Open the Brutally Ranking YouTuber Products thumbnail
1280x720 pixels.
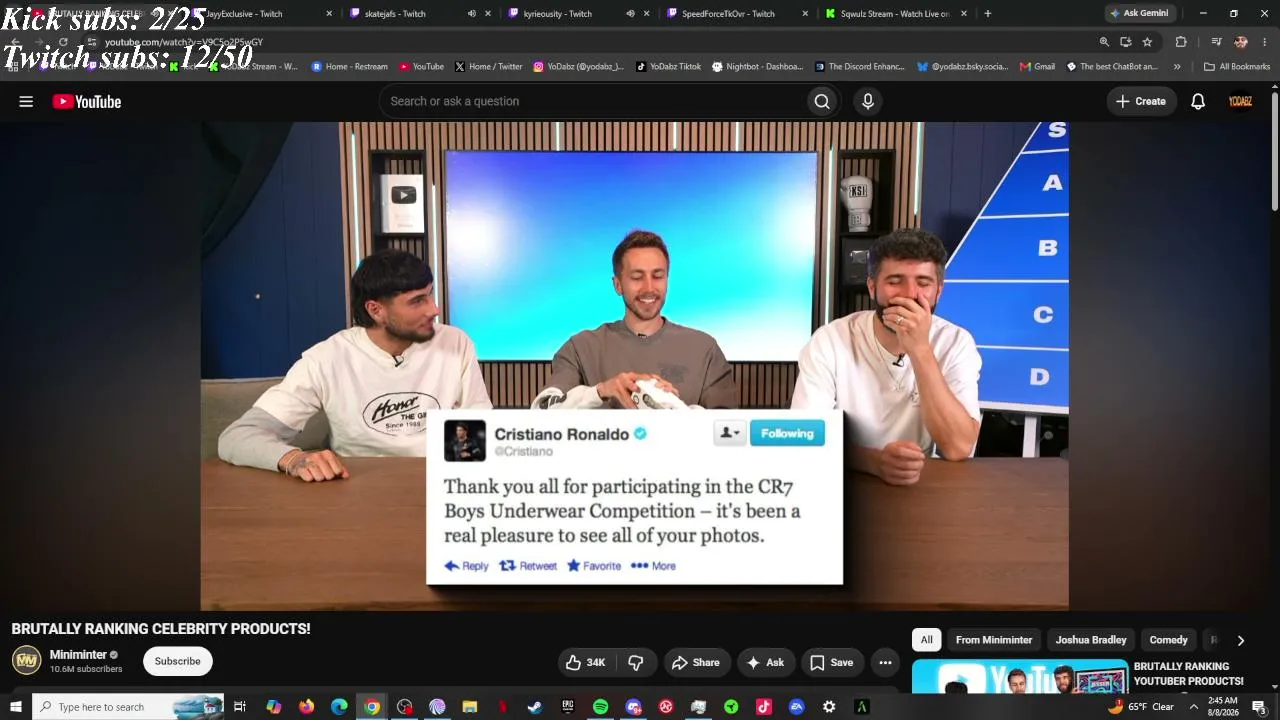1020,676
